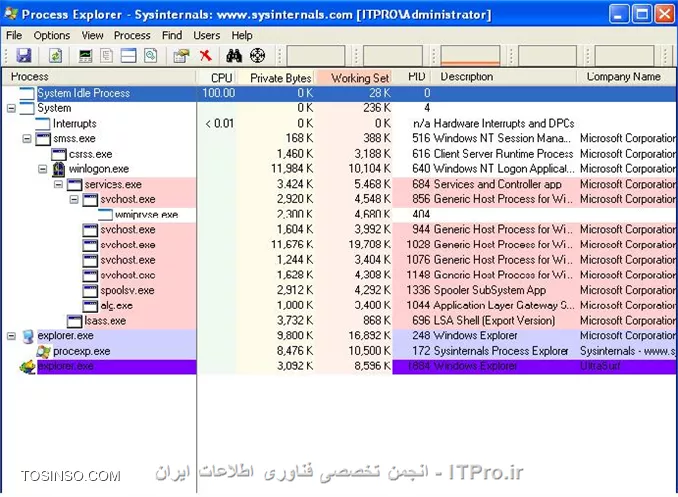Click the 'LSA Shell (Export Version)' description
The height and width of the screenshot is (497, 678).
coord(494,321)
